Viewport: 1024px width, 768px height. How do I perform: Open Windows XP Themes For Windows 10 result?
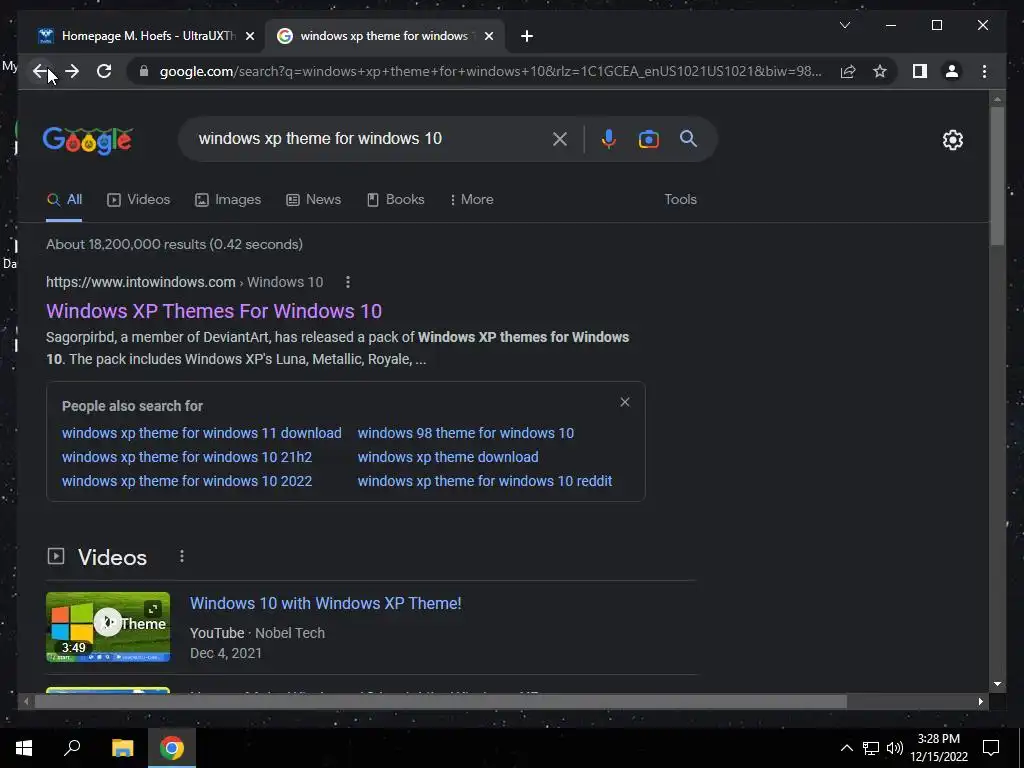click(x=214, y=311)
